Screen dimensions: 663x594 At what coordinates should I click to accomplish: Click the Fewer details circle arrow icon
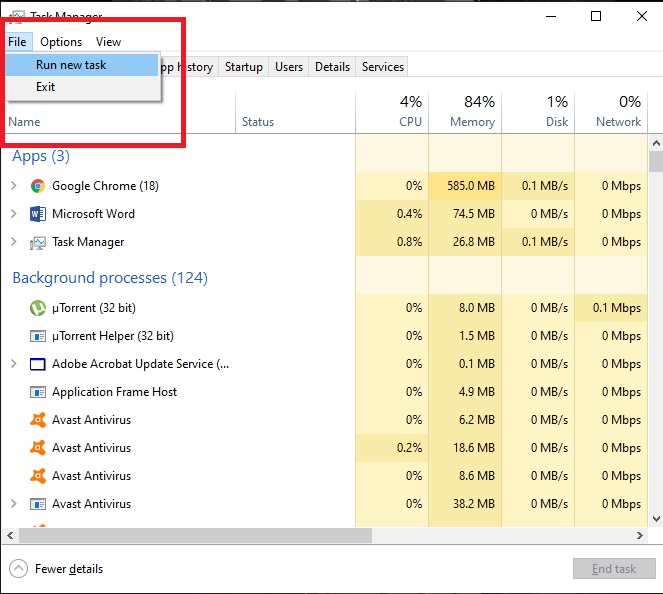(18, 569)
